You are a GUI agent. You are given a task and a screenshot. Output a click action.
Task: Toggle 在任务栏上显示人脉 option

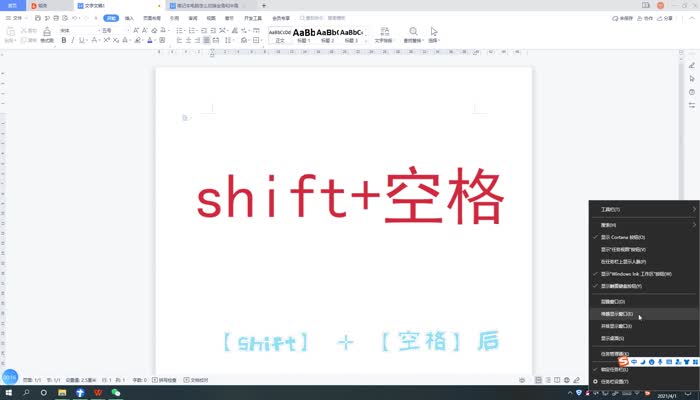coord(643,262)
